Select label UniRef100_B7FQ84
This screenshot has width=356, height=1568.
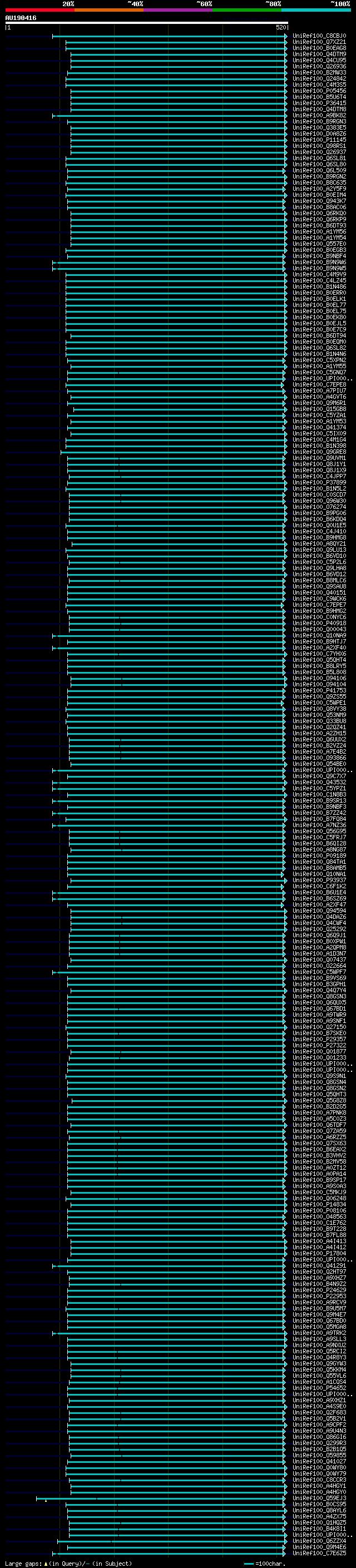pos(319,819)
